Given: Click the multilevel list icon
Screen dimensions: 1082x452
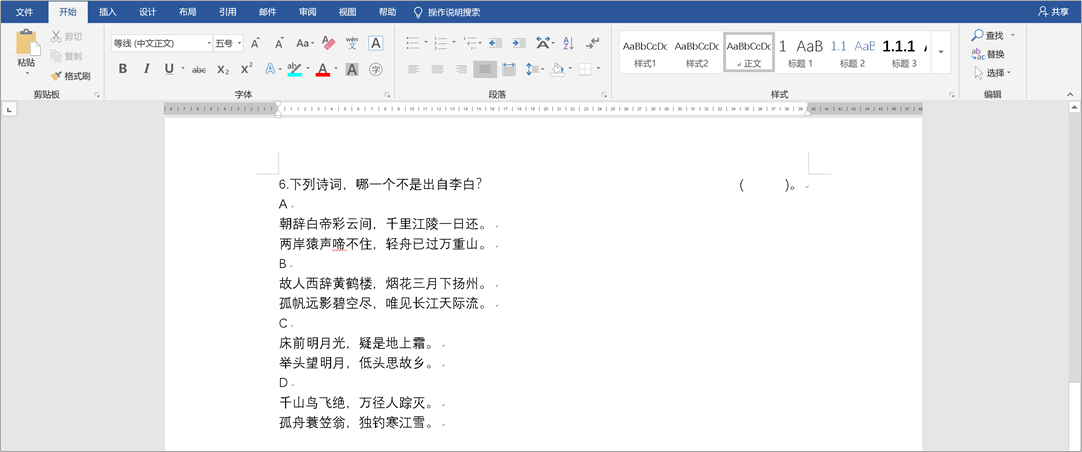Looking at the screenshot, I should tap(471, 43).
